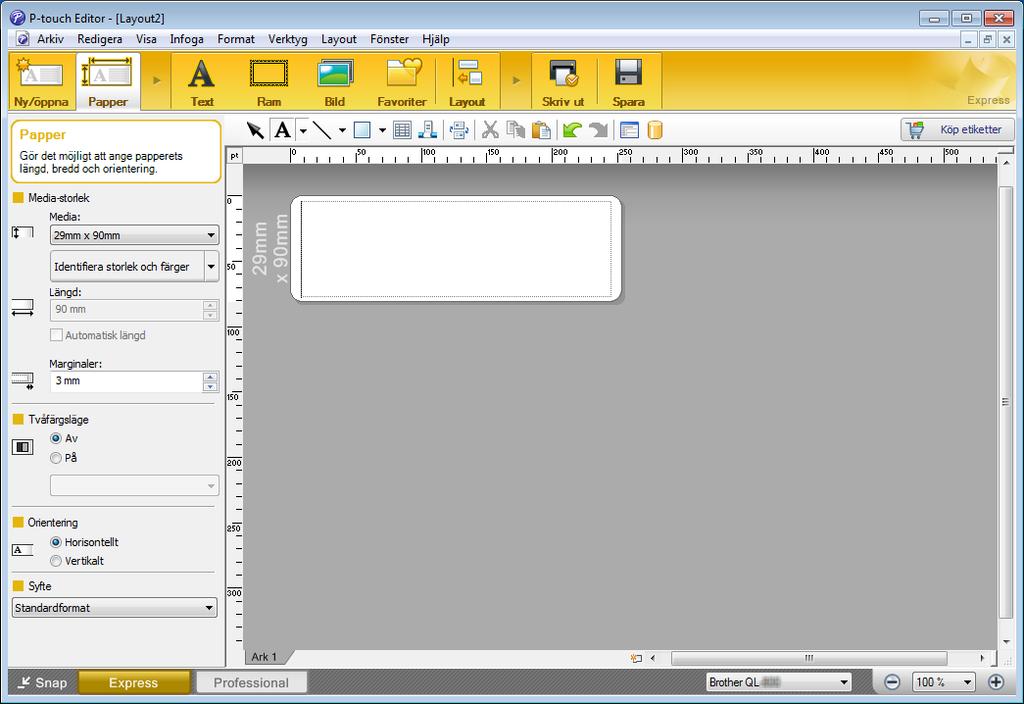The height and width of the screenshot is (704, 1024).
Task: Click the Köp etiketter button
Action: (x=957, y=130)
